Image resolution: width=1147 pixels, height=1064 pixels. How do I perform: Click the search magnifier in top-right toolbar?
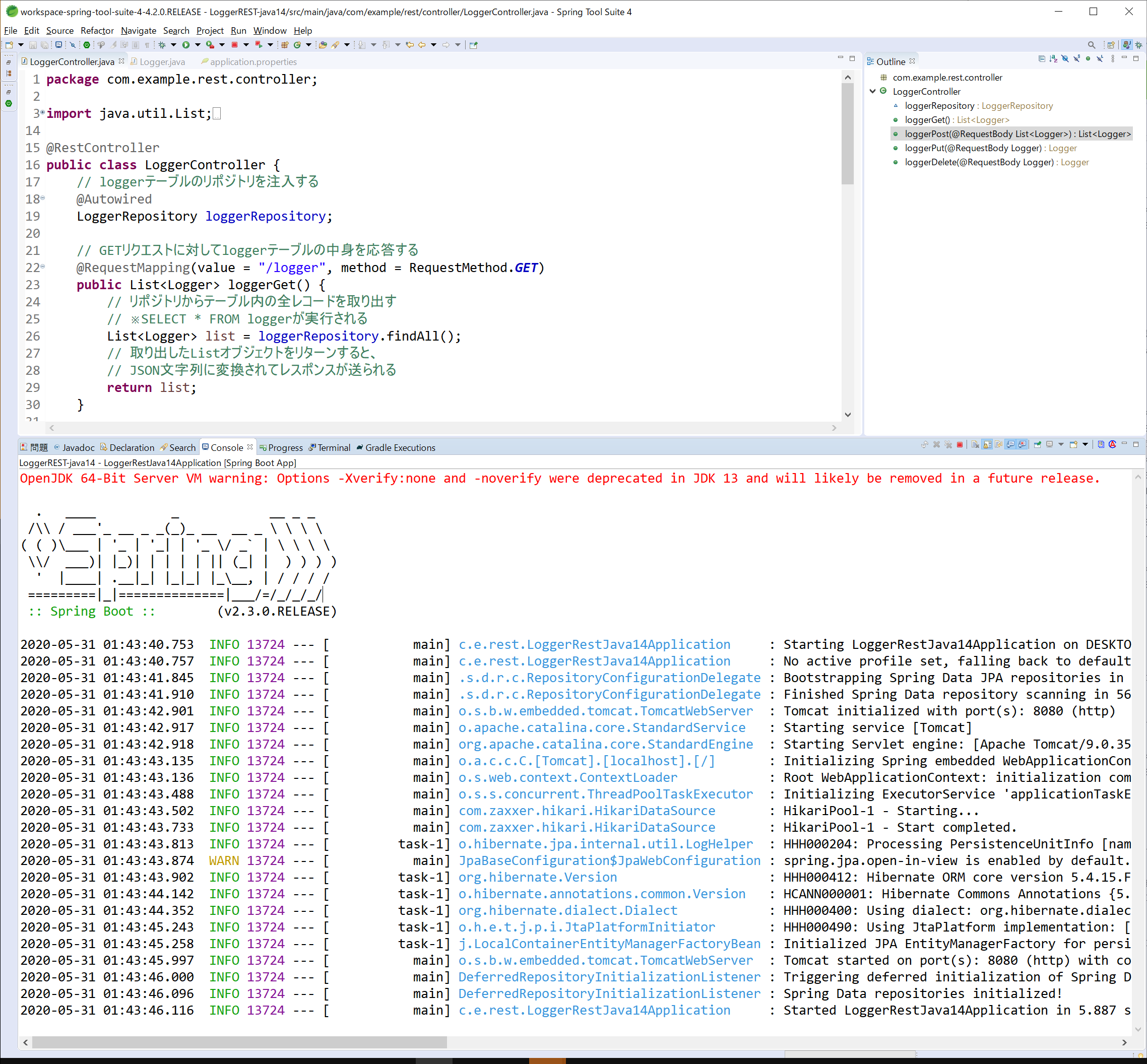[1091, 44]
